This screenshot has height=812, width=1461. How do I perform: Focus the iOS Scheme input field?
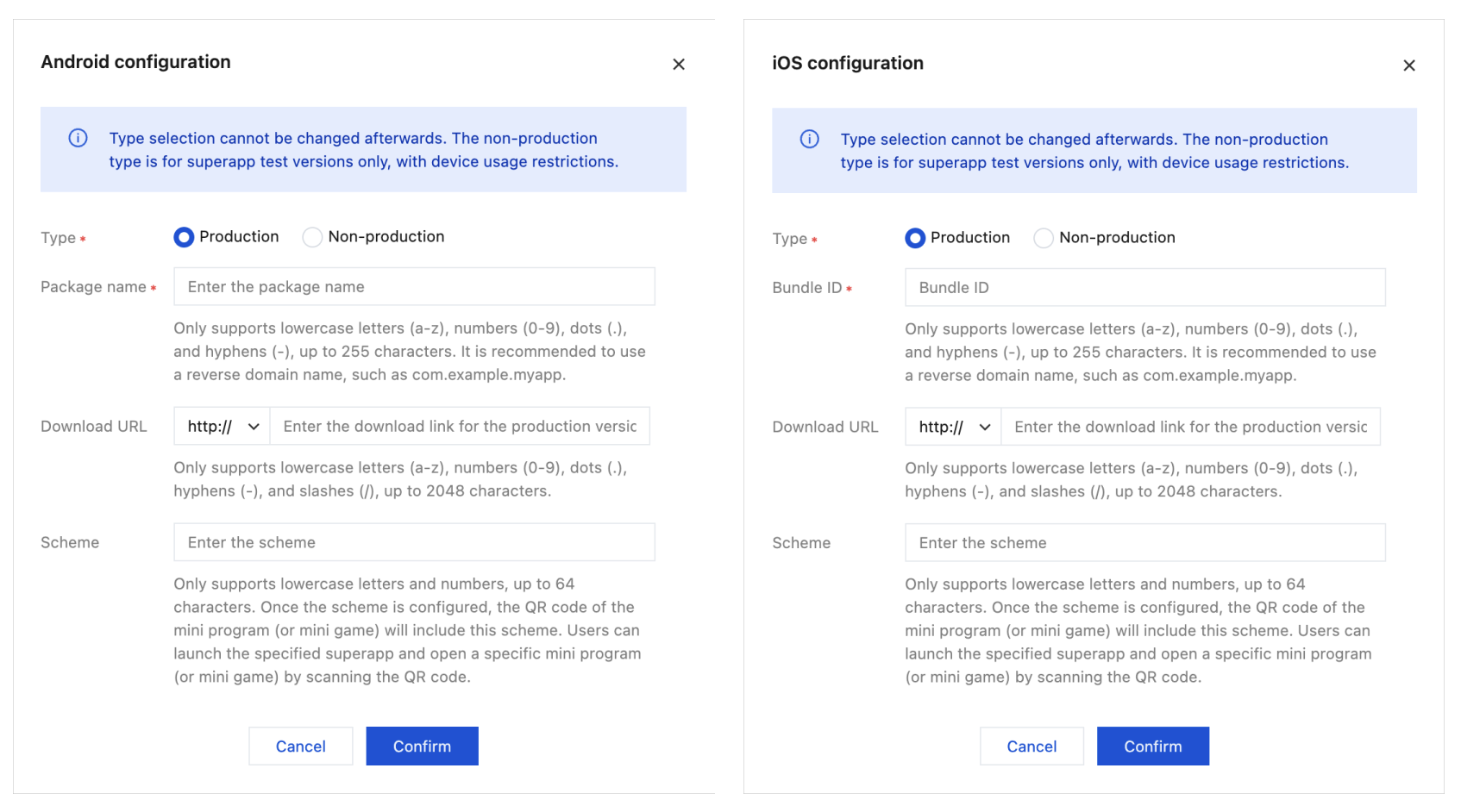click(1144, 543)
